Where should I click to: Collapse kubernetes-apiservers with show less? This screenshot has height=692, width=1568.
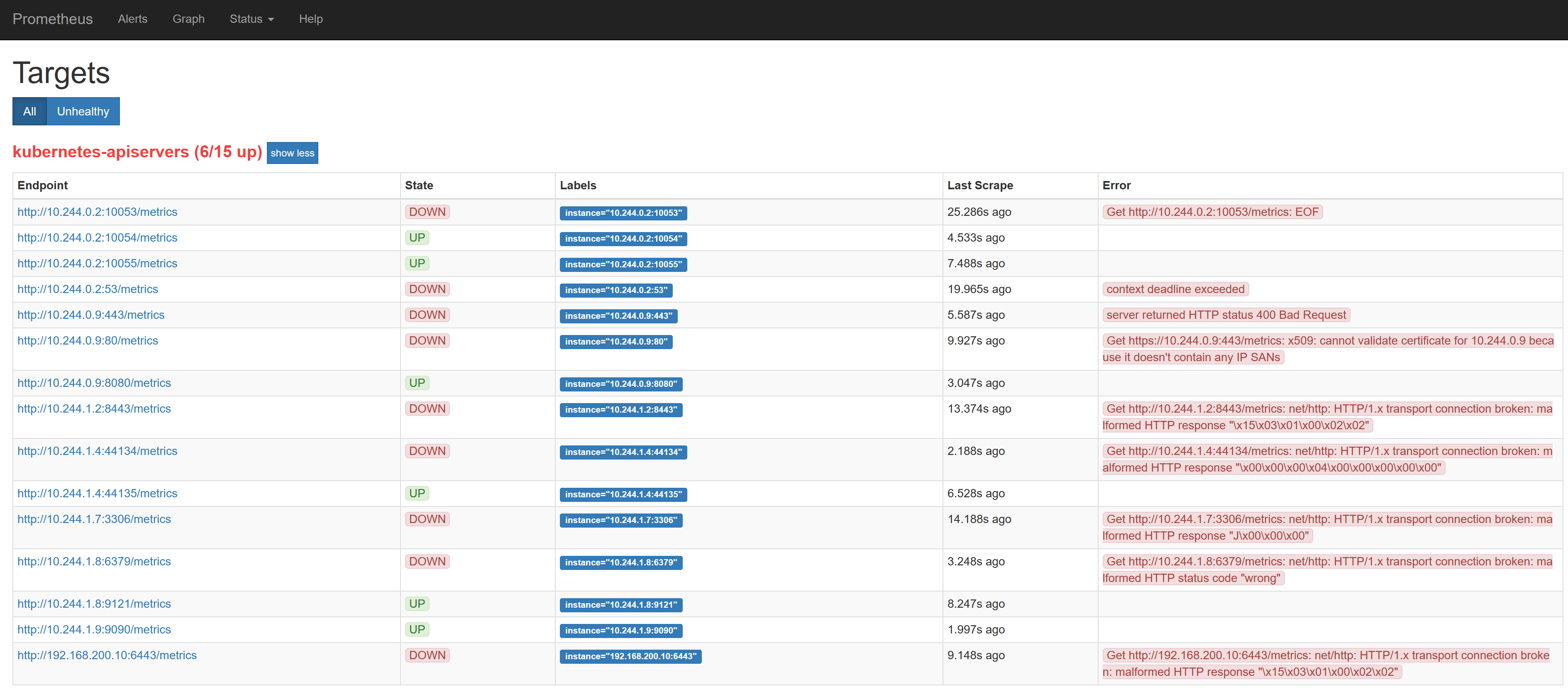(x=292, y=153)
